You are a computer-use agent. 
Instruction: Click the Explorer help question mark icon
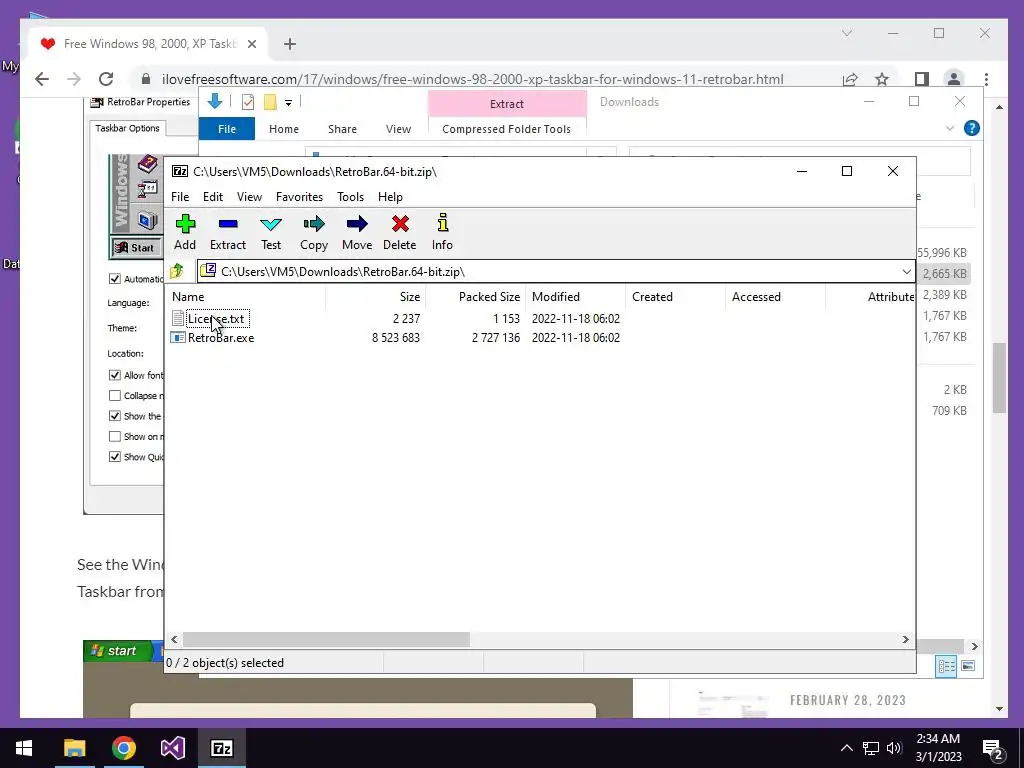point(972,128)
